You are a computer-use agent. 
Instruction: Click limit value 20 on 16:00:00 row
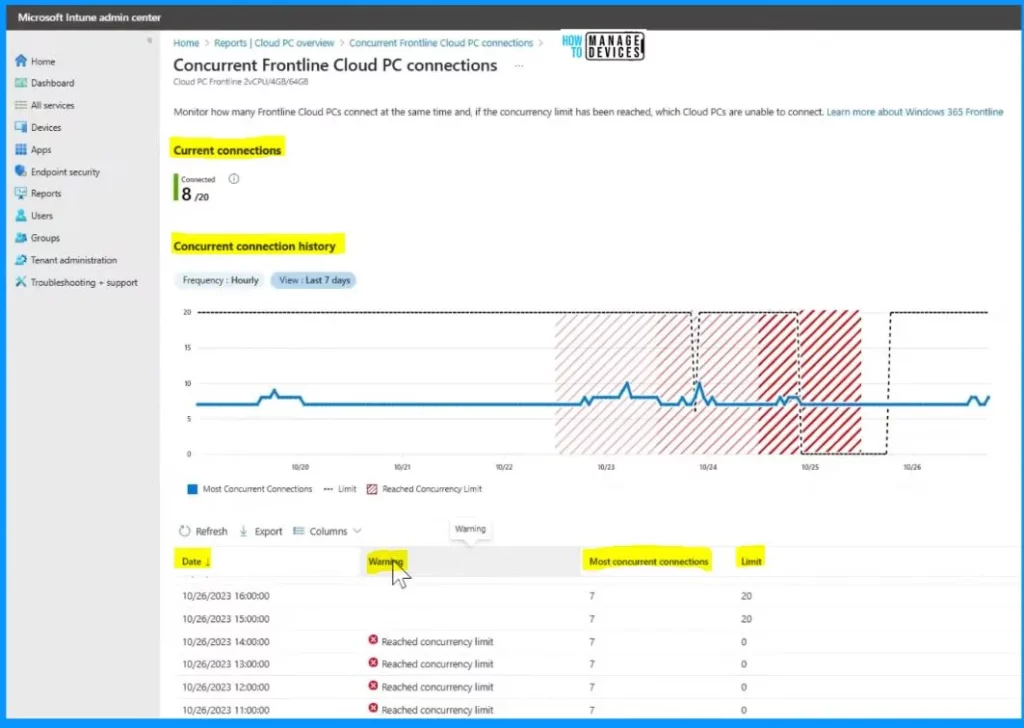746,595
